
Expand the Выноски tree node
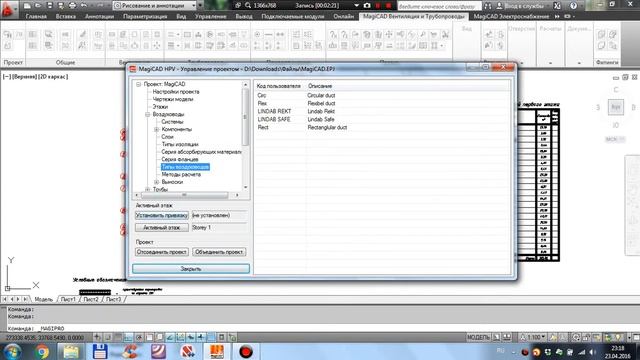point(156,182)
